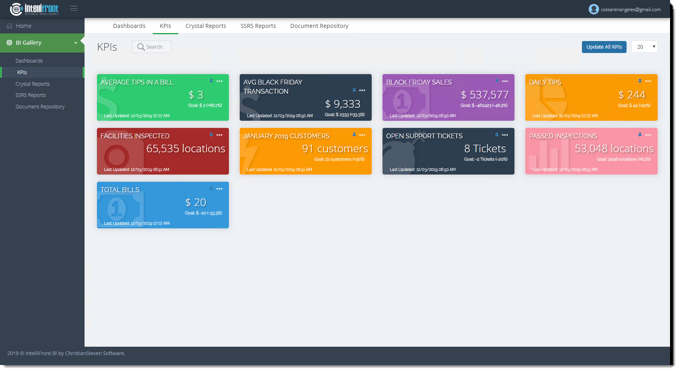Click the $ 9,333 value

coord(343,104)
